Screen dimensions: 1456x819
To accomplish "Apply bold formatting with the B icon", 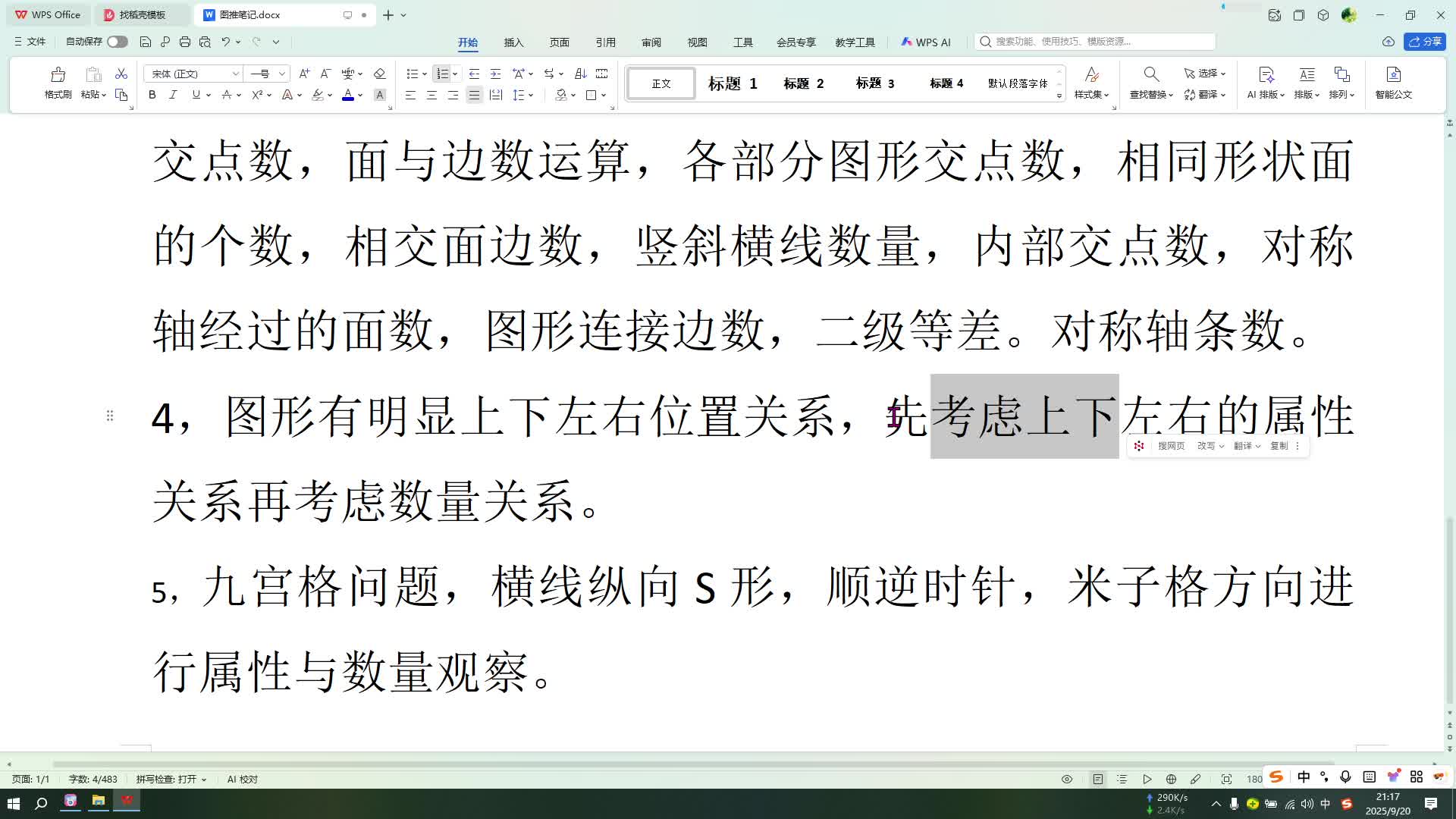I will tap(152, 95).
